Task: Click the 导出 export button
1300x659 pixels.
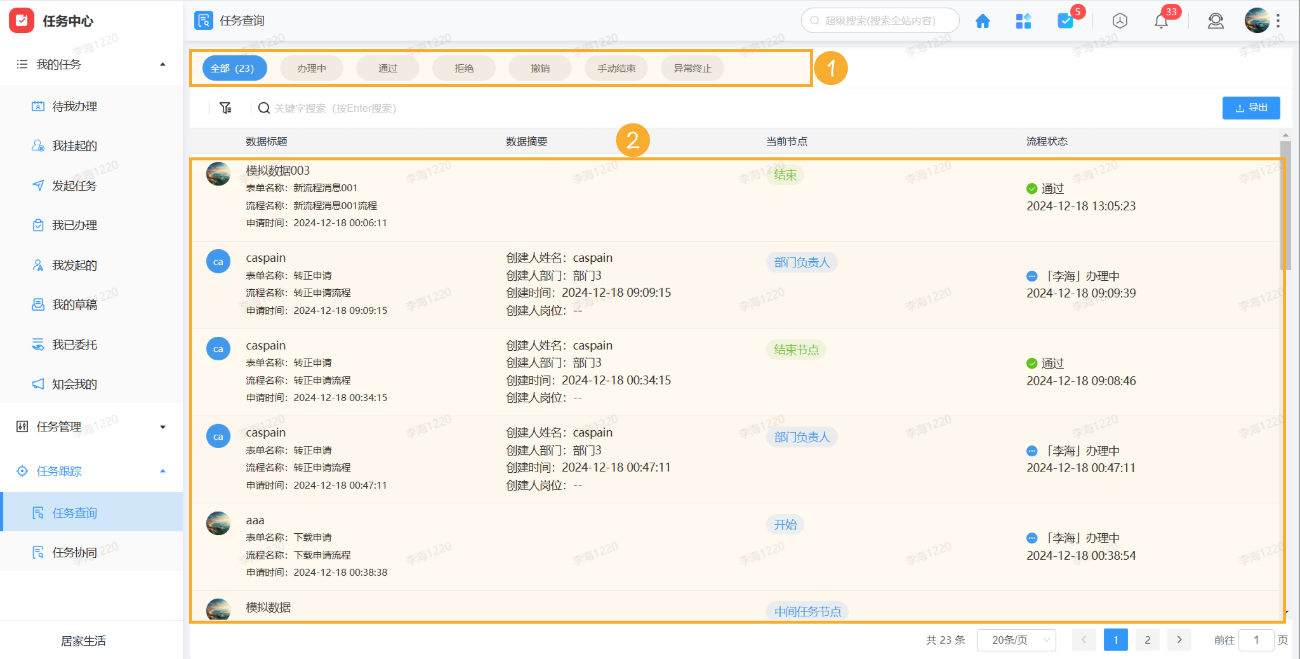Action: click(1251, 107)
